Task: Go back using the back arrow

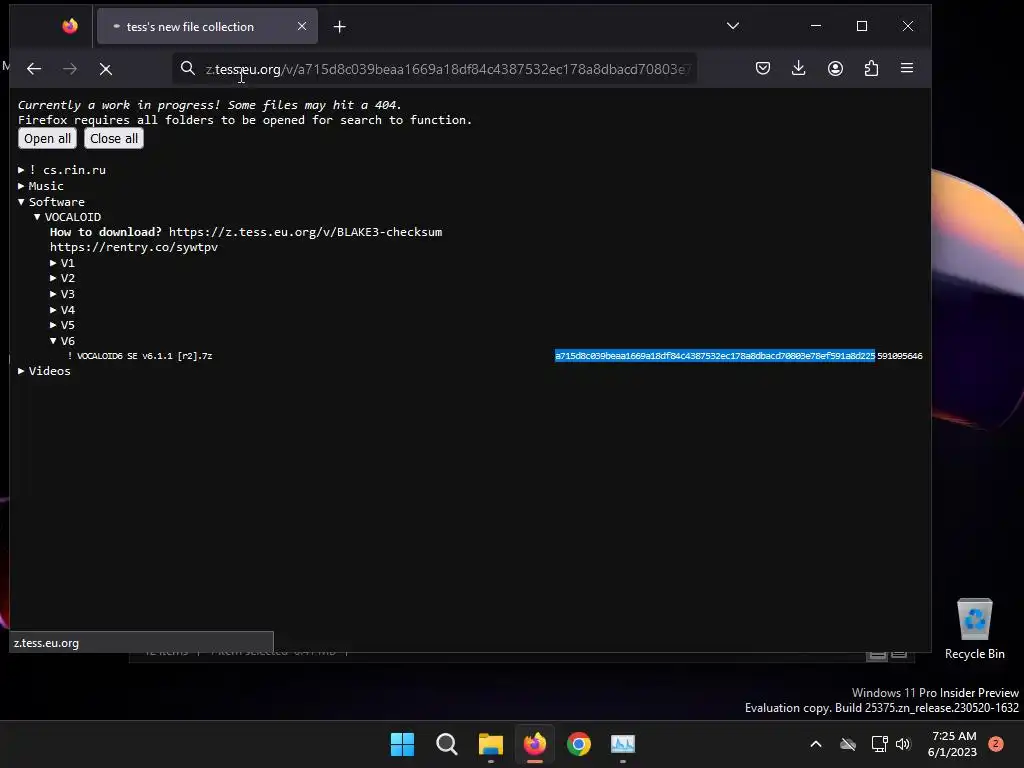Action: (34, 69)
